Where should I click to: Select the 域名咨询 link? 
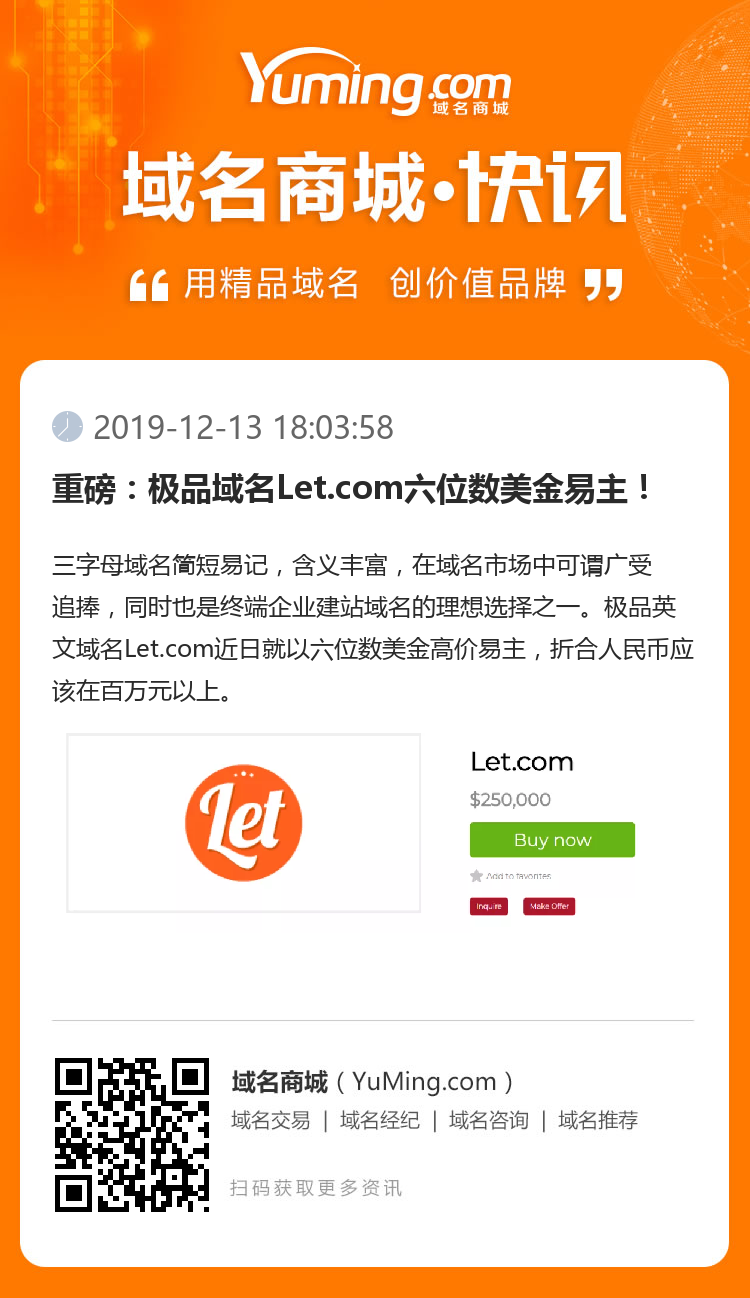489,1120
